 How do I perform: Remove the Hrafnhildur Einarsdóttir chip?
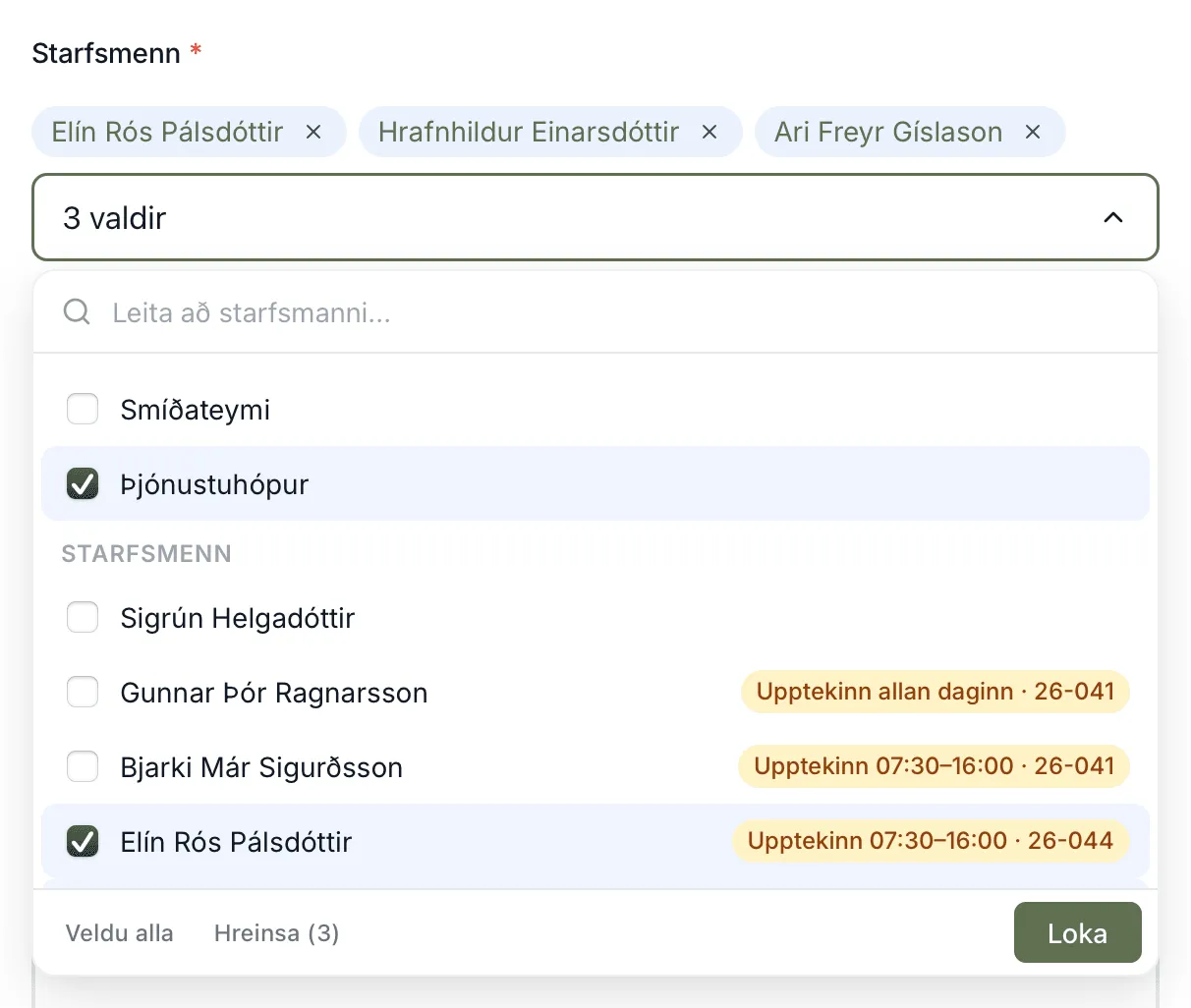click(x=709, y=132)
